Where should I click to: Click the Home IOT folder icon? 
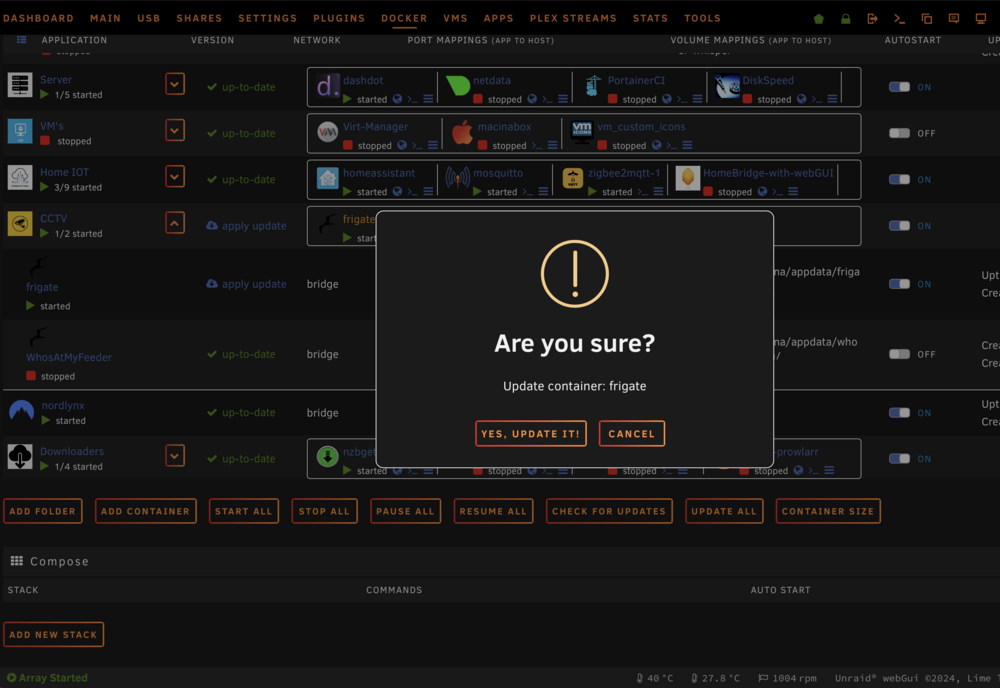[x=20, y=177]
